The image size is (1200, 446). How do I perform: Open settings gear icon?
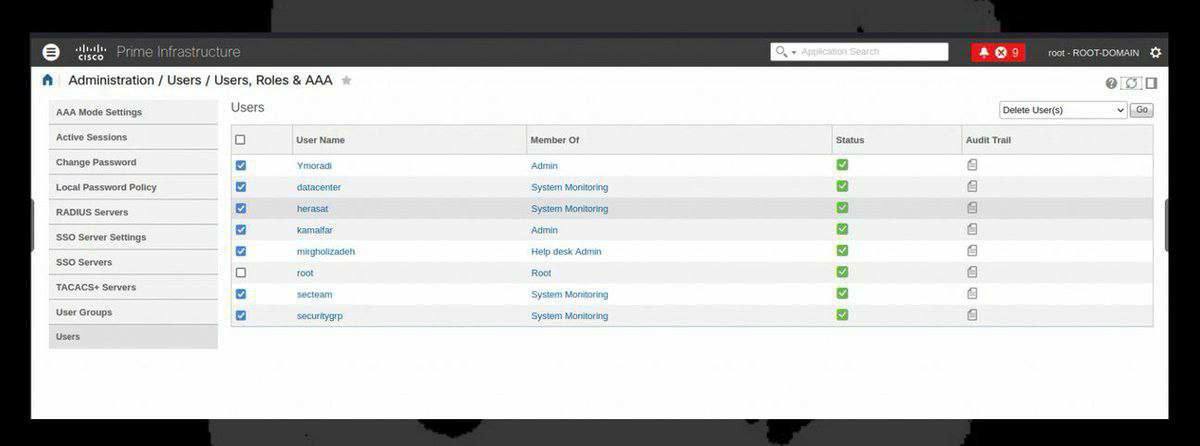click(1156, 52)
